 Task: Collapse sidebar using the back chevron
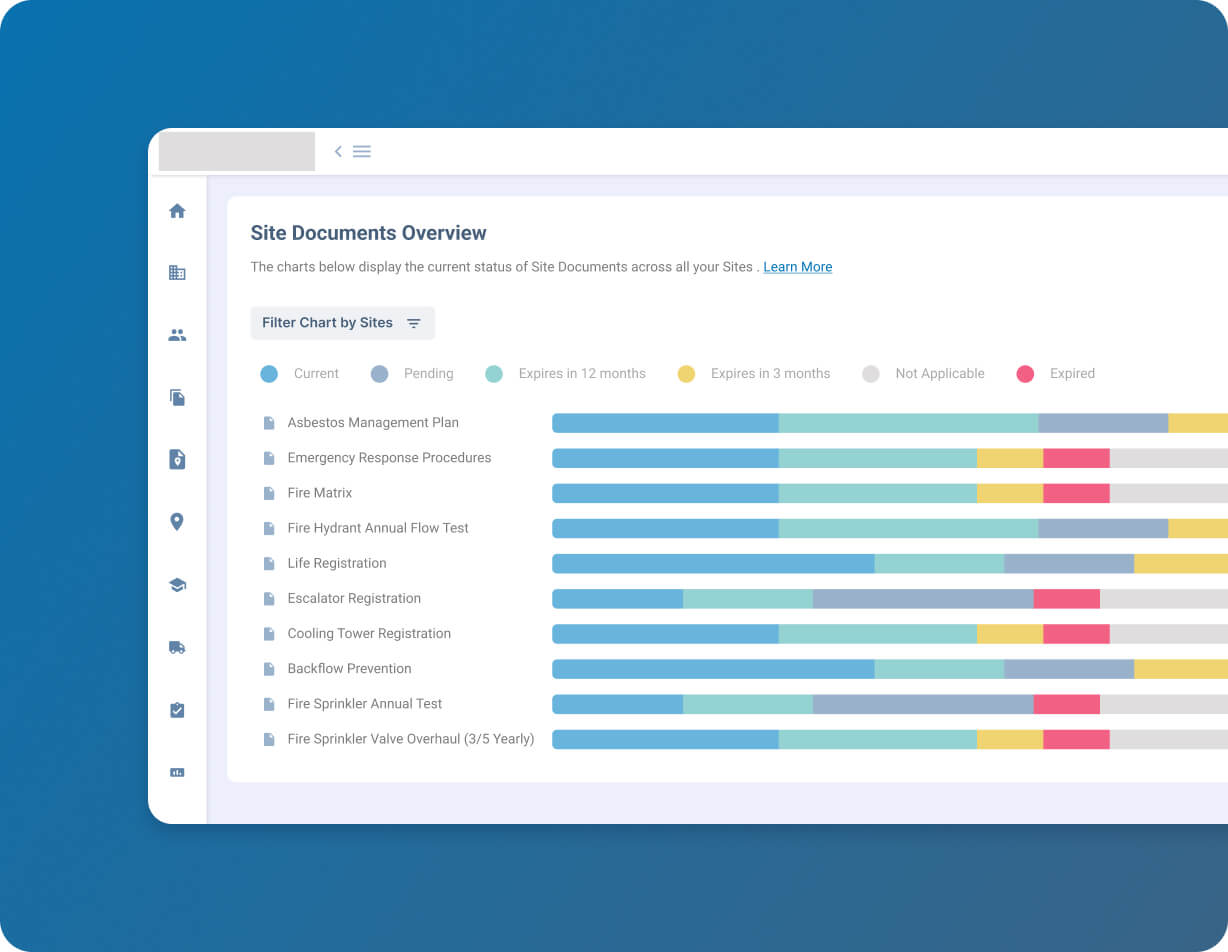[x=338, y=152]
